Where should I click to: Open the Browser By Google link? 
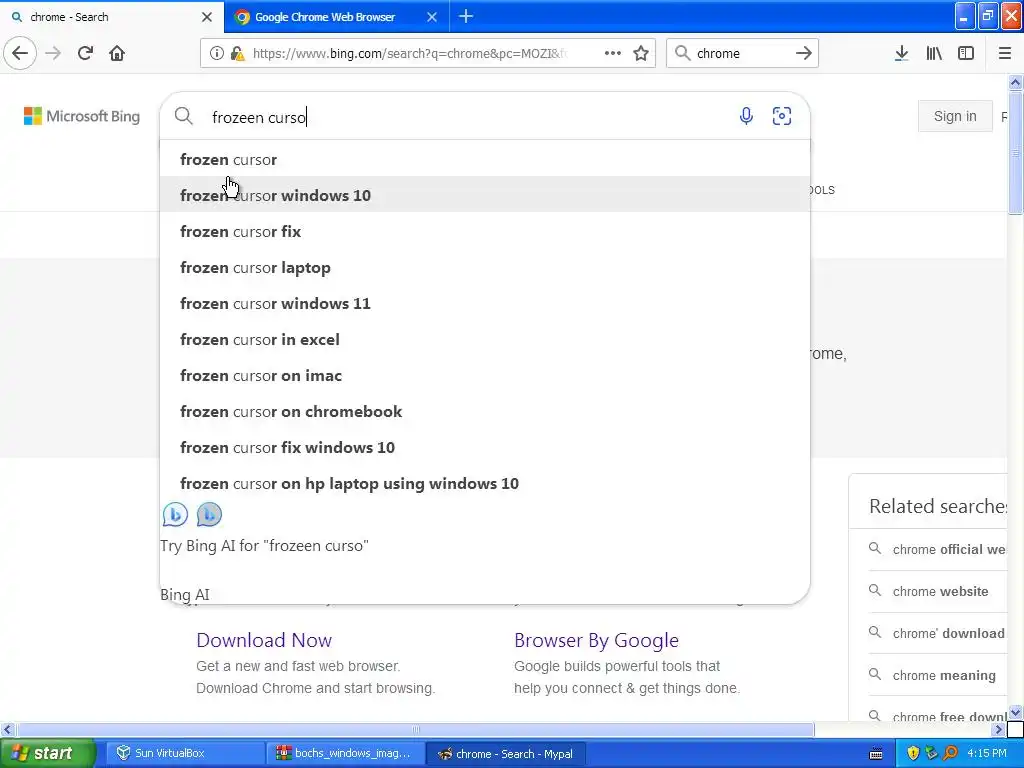pos(596,640)
